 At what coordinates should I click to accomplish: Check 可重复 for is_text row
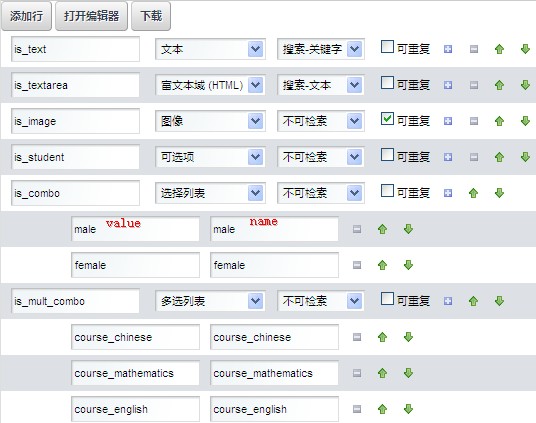387,47
